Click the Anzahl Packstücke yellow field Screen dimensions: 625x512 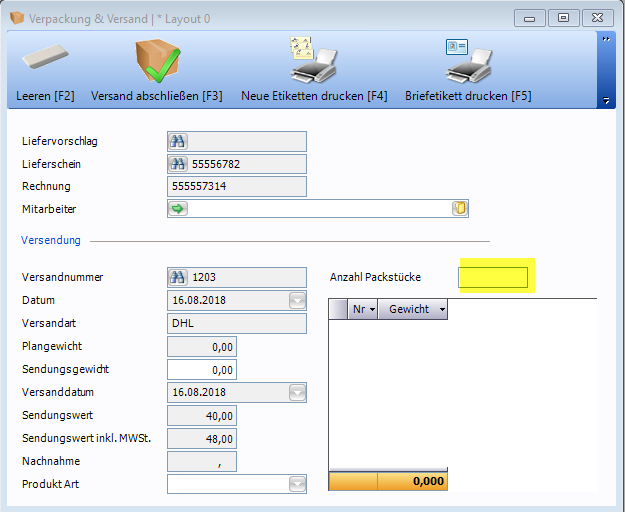point(493,277)
